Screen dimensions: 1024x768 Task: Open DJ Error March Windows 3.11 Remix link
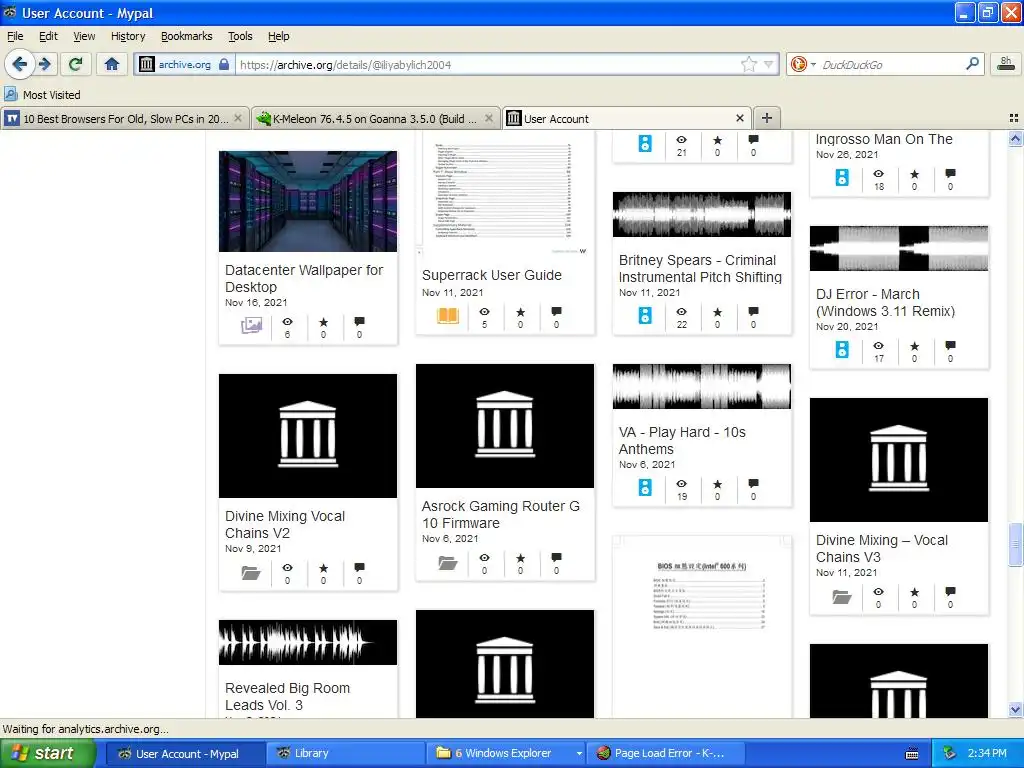(x=885, y=302)
